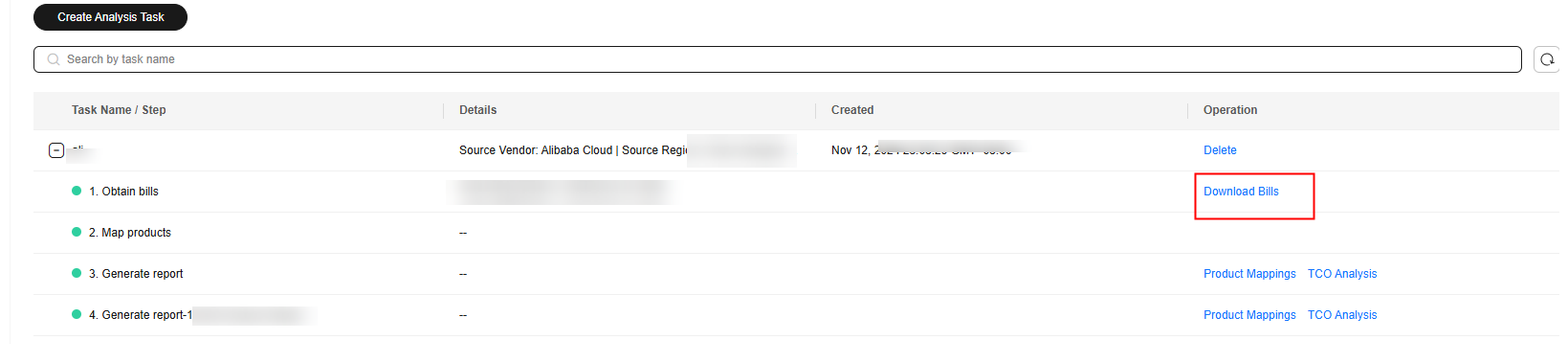
Task: Open TCO Analysis for Generate report-1
Action: tap(1342, 315)
